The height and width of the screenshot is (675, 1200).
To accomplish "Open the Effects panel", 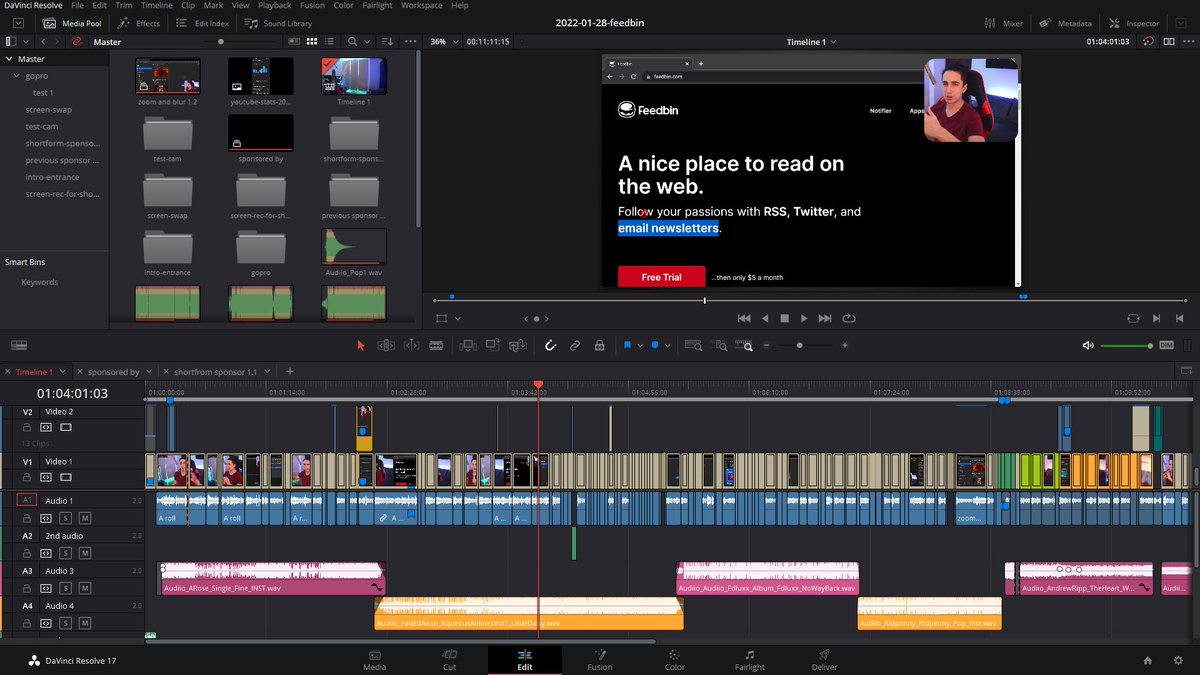I will 139,23.
